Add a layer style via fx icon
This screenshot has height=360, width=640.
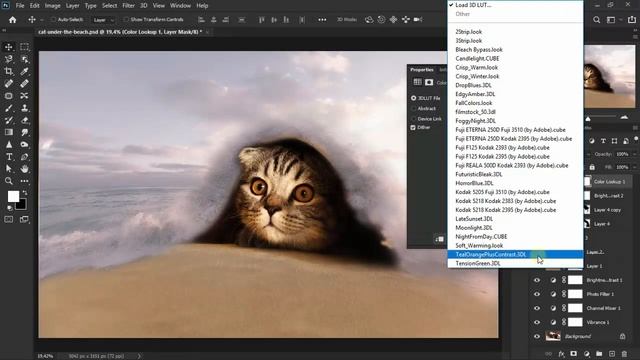click(x=562, y=354)
